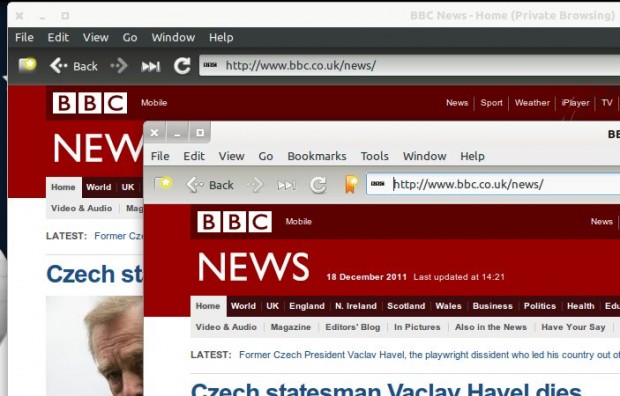Viewport: 620px width, 396px height.
Task: Click News link in private window BBC header
Action: 457,103
